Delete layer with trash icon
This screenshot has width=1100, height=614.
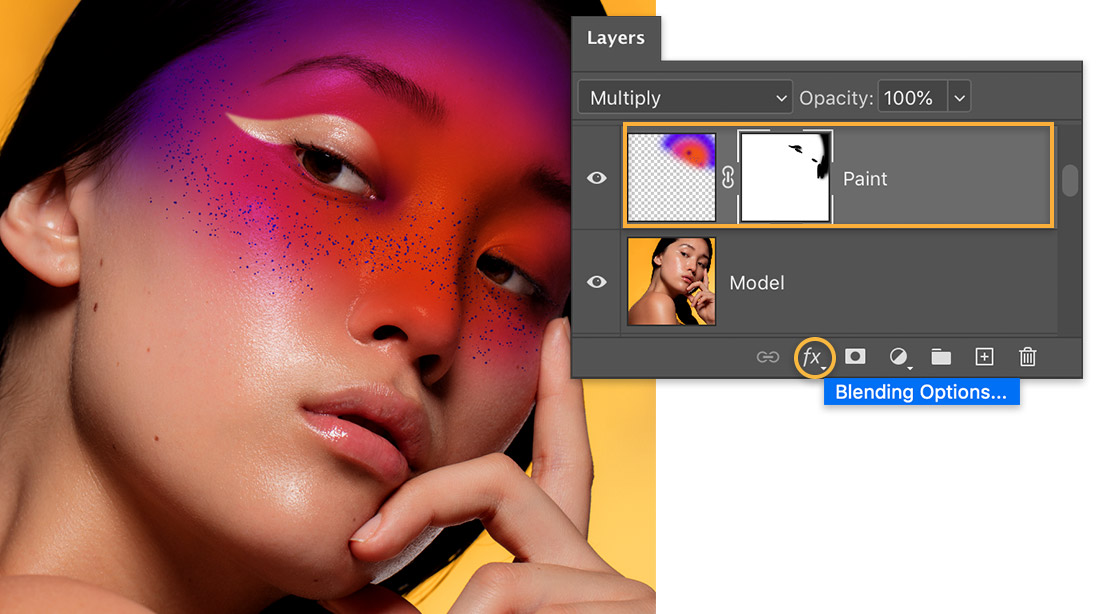tap(1027, 356)
